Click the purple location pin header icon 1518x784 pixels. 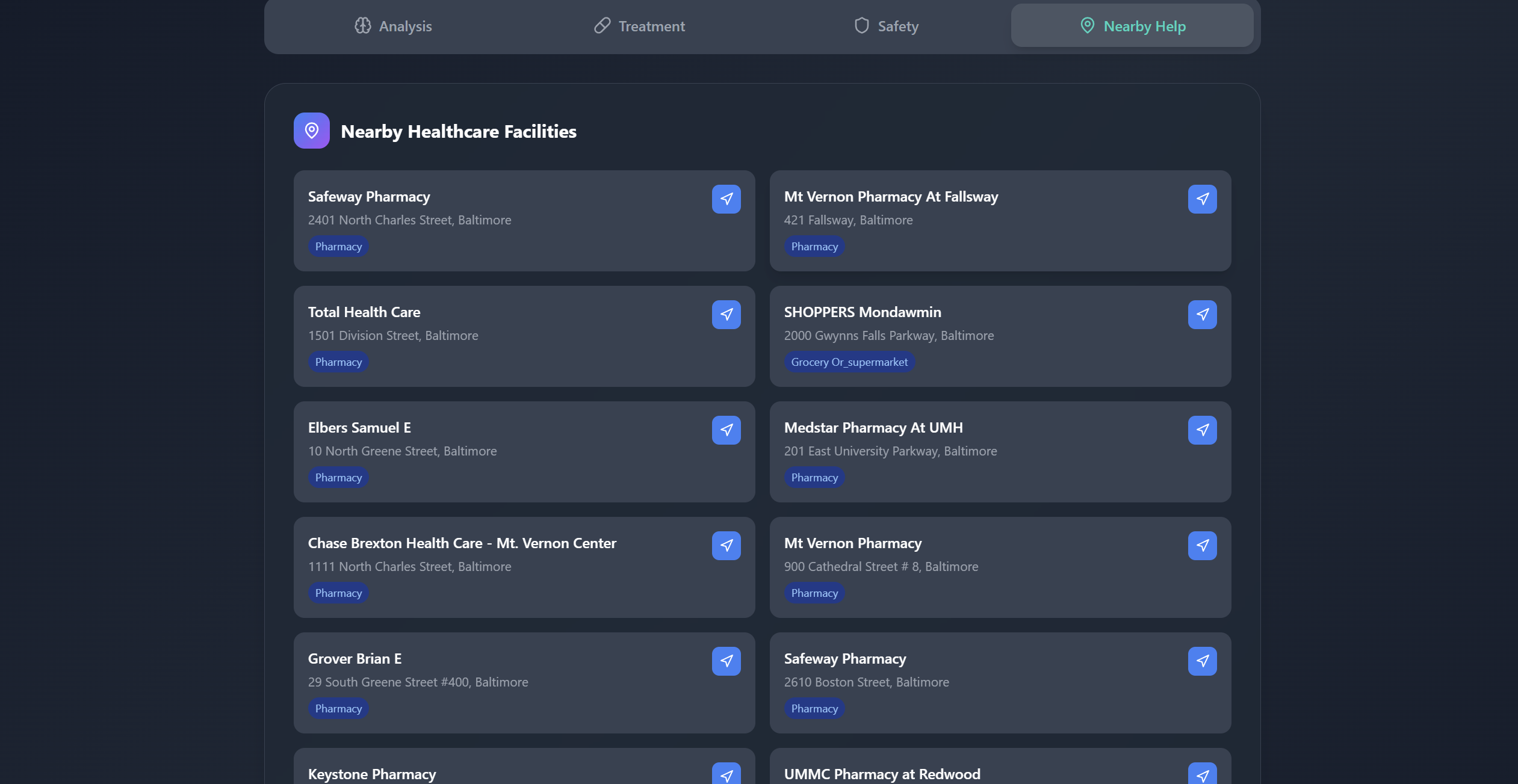[x=311, y=131]
